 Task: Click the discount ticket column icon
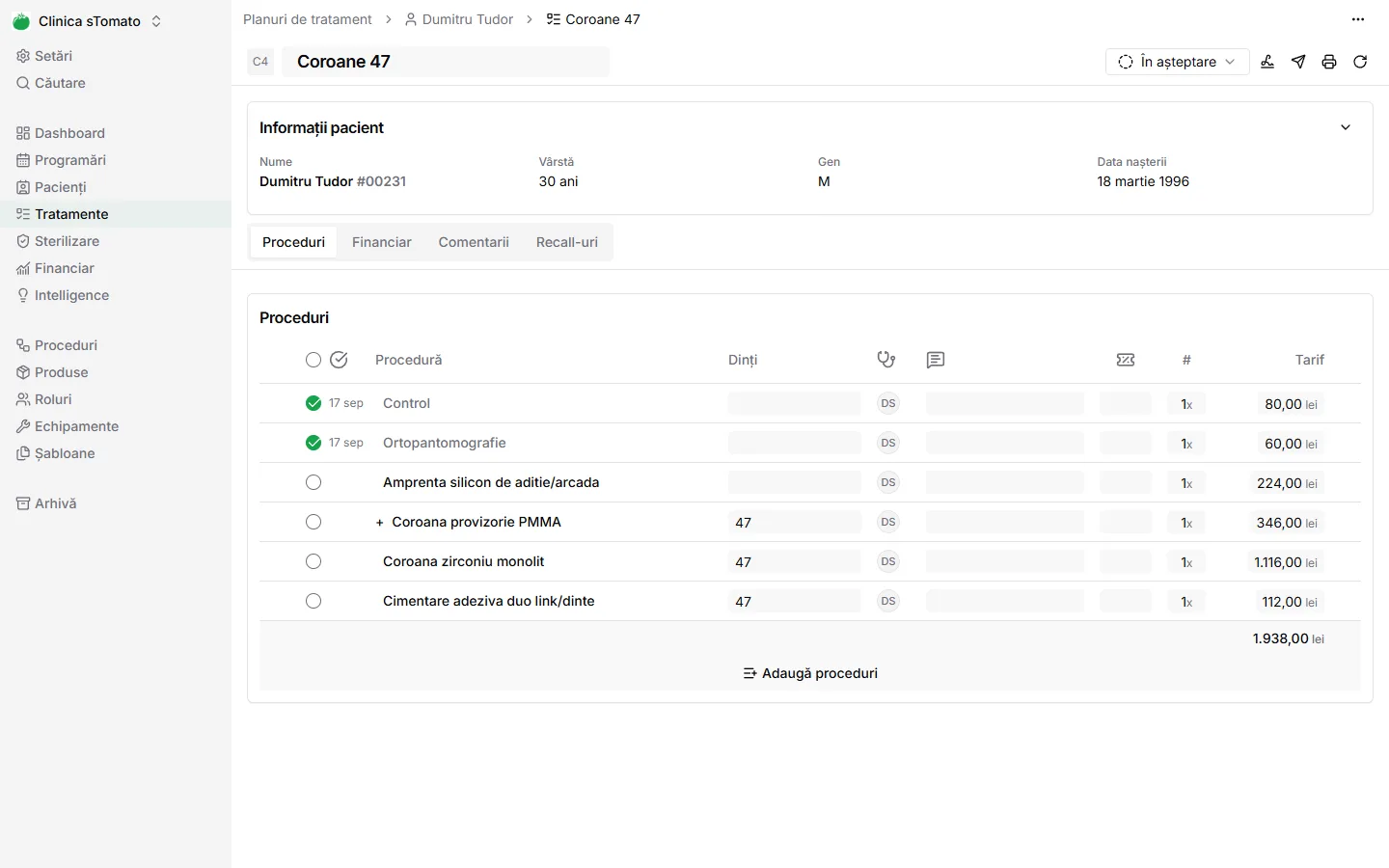[1126, 360]
